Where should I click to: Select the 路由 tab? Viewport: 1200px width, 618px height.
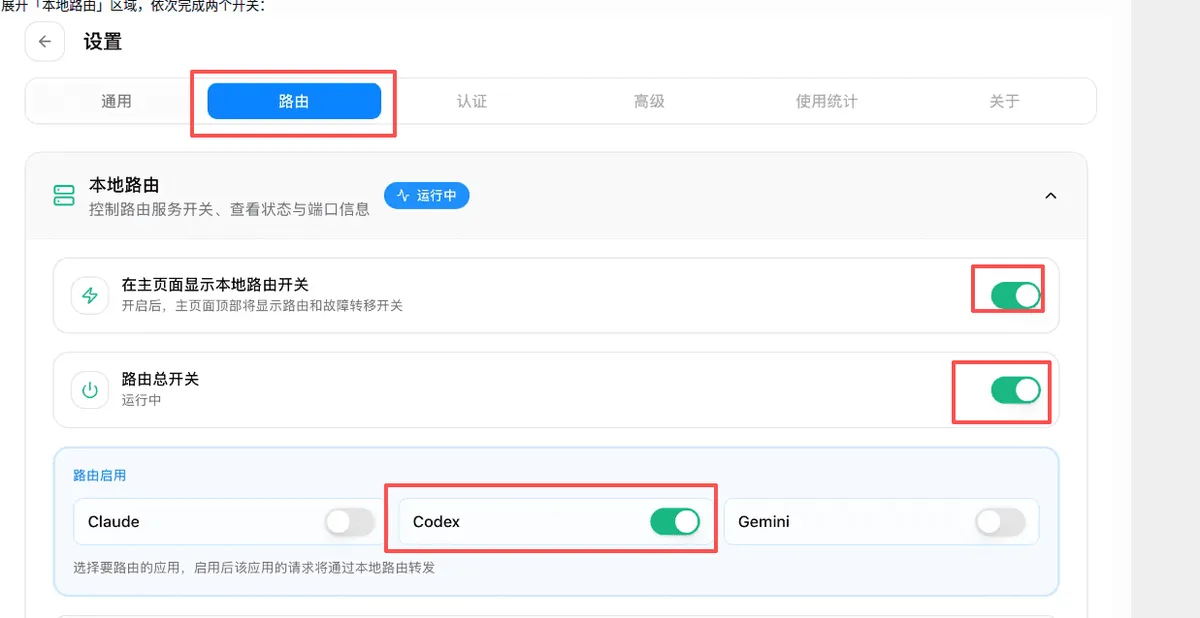294,101
